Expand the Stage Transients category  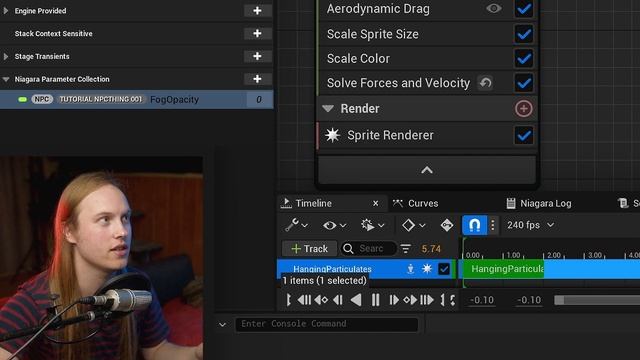(6, 56)
